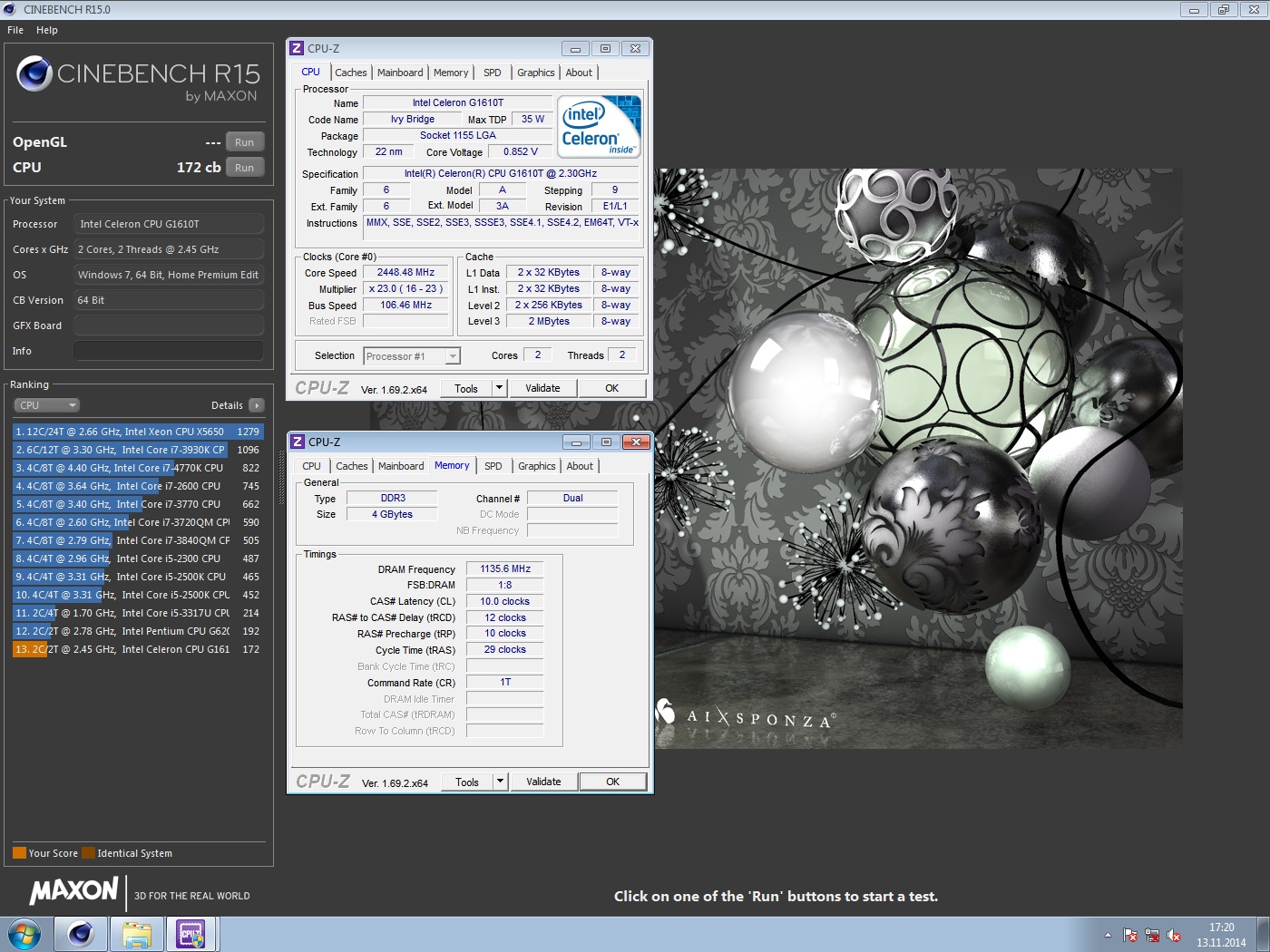Viewport: 1270px width, 952px height.
Task: Open Action Center flag tray icon
Action: [x=1130, y=935]
